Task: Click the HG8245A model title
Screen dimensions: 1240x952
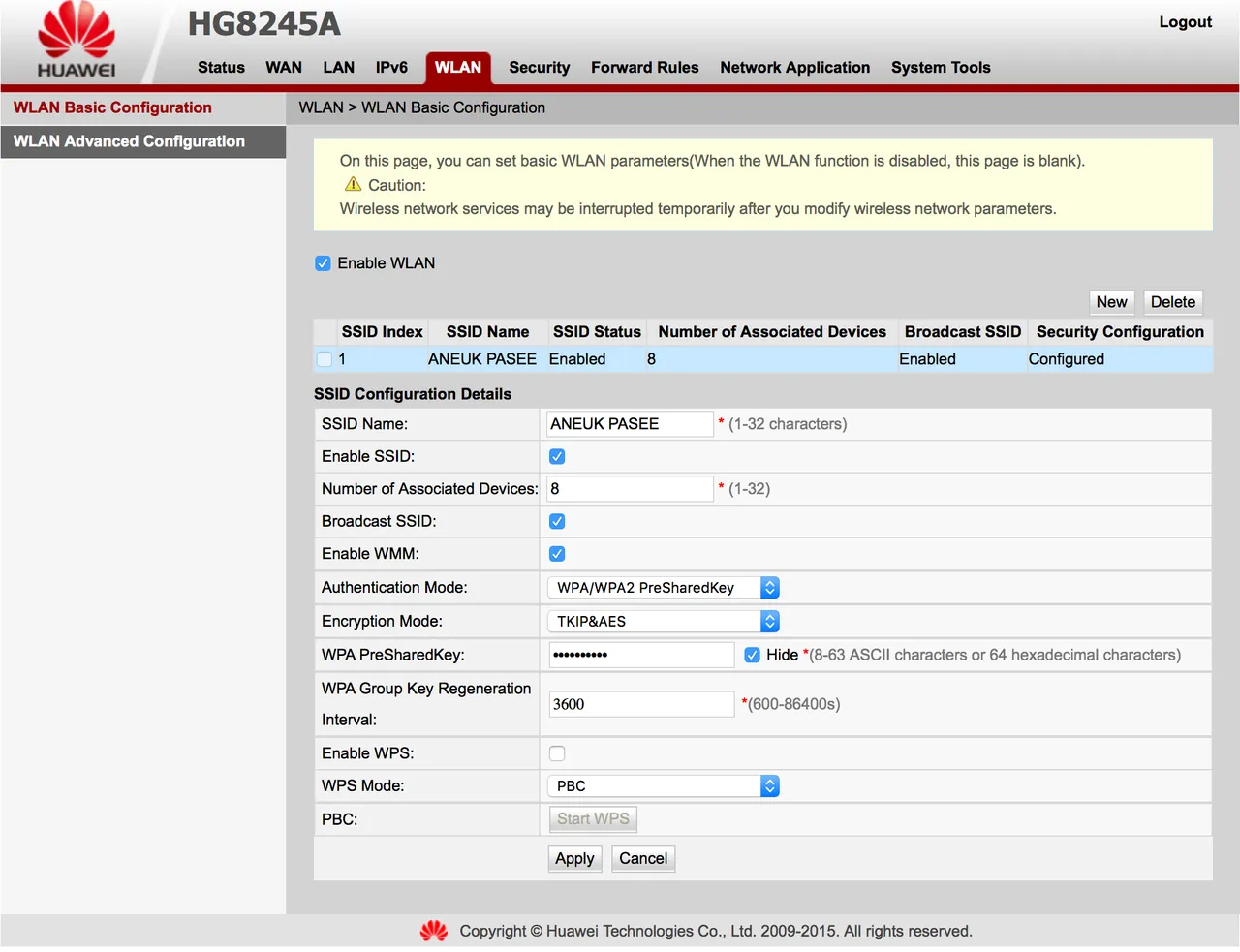Action: click(264, 24)
